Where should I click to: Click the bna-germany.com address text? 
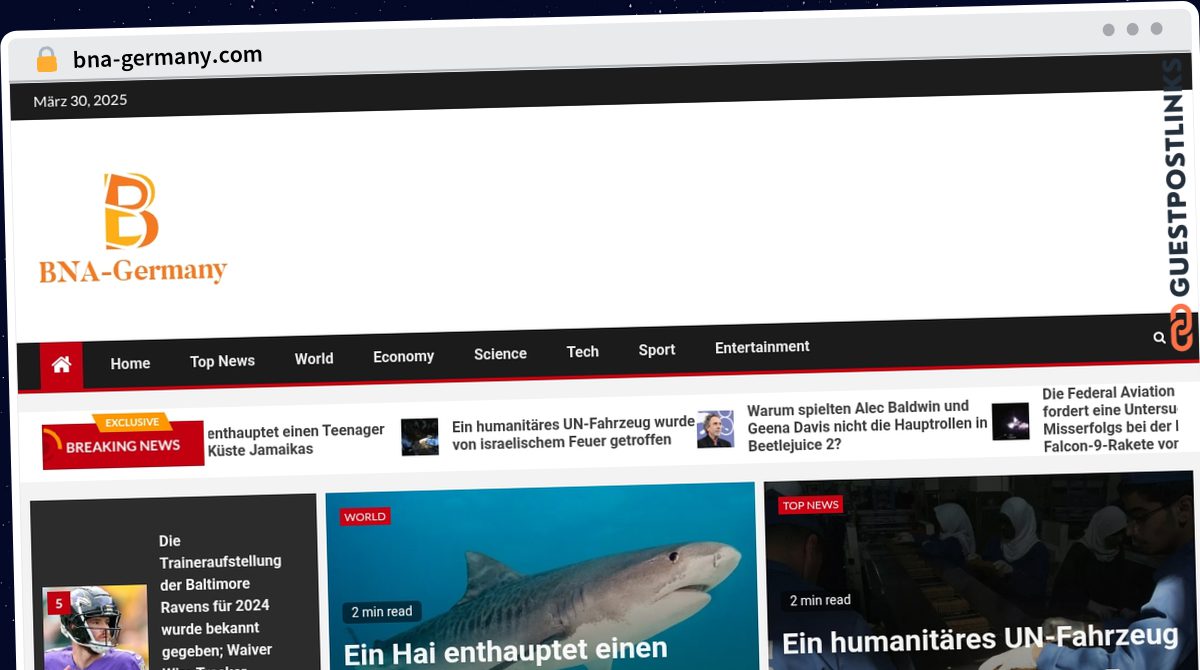point(168,57)
